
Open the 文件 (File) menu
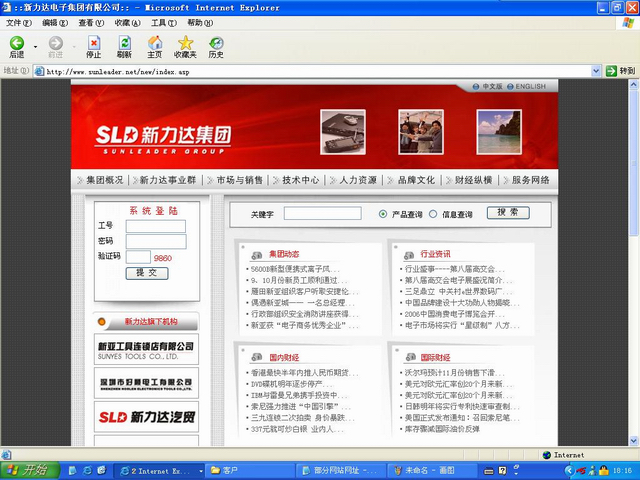click(x=17, y=22)
